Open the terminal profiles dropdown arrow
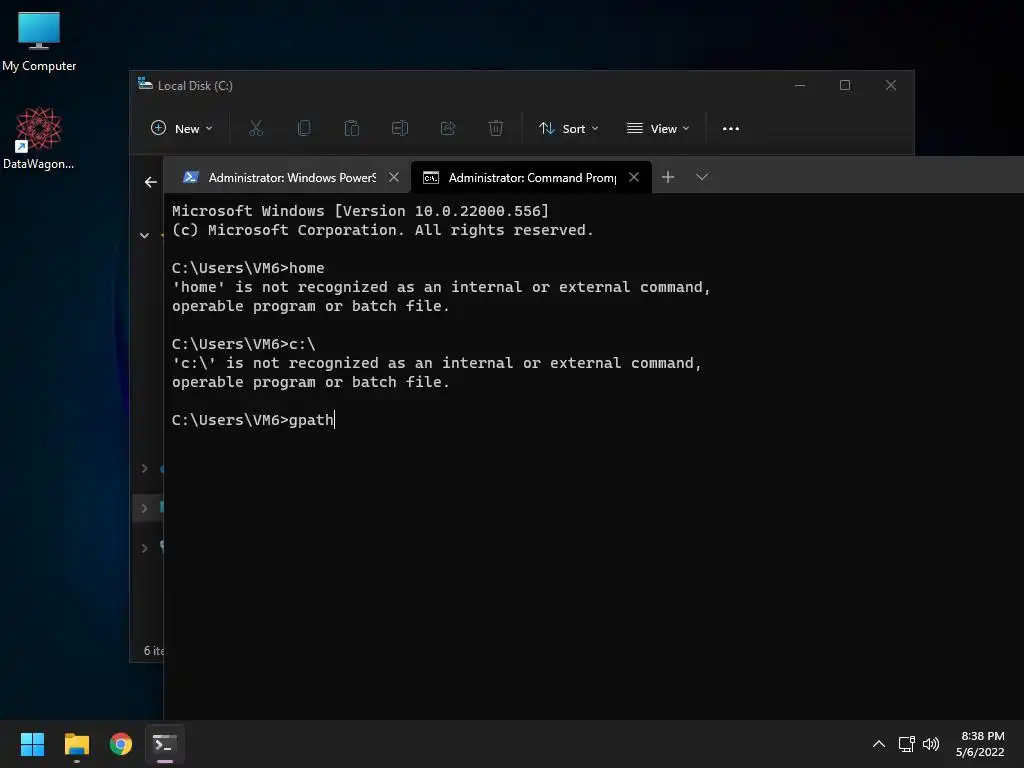This screenshot has width=1024, height=768. click(x=702, y=177)
